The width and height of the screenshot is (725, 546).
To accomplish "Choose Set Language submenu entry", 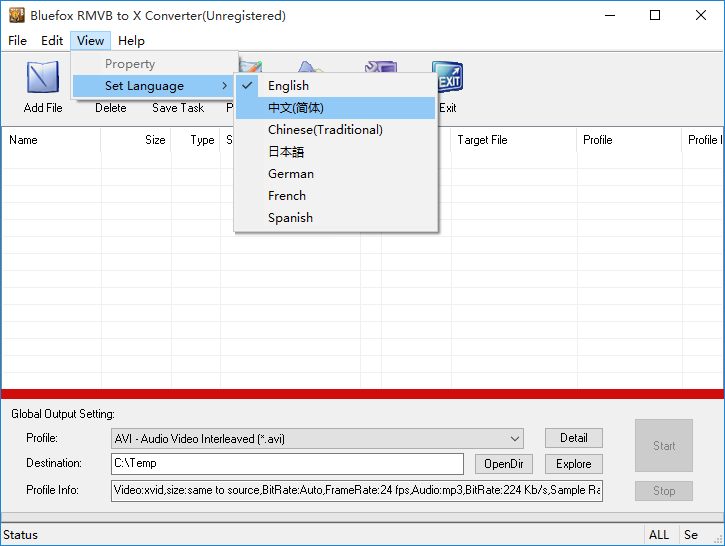I will click(x=153, y=86).
